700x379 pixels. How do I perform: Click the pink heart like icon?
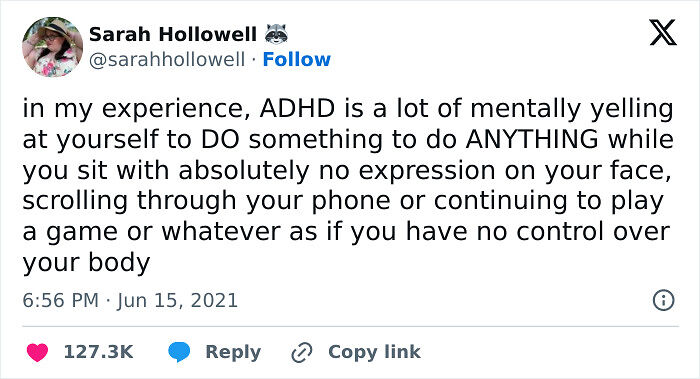pos(38,352)
